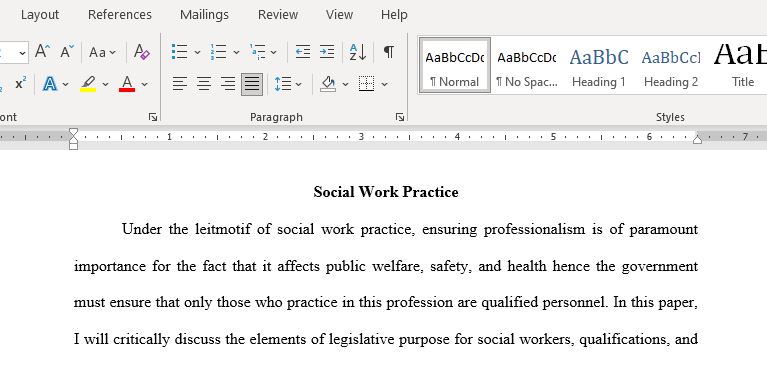Screen dimensions: 767x368
Task: Click the Styles group label
Action: click(x=670, y=117)
